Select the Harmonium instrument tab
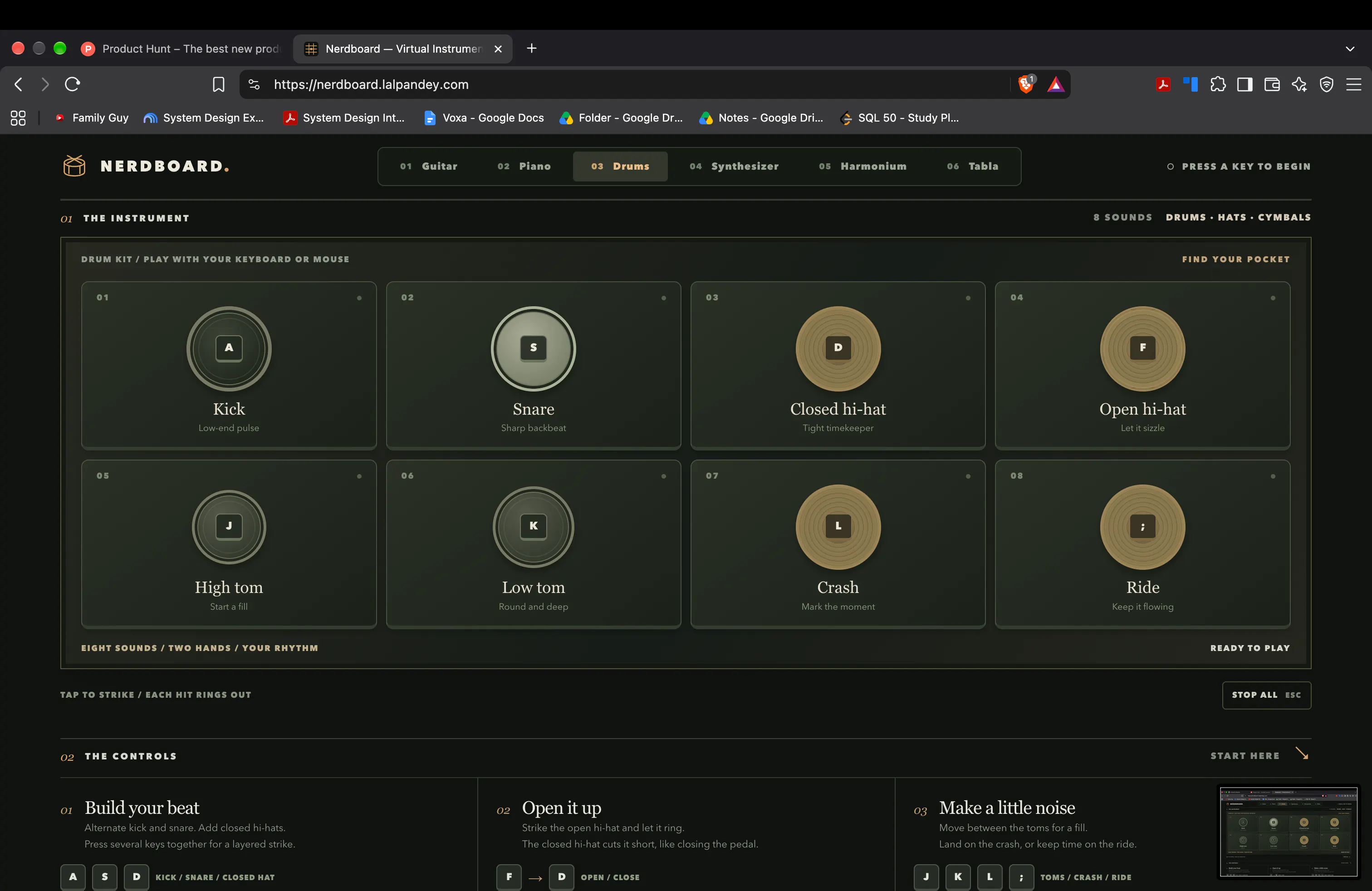1372x891 pixels. 862,166
